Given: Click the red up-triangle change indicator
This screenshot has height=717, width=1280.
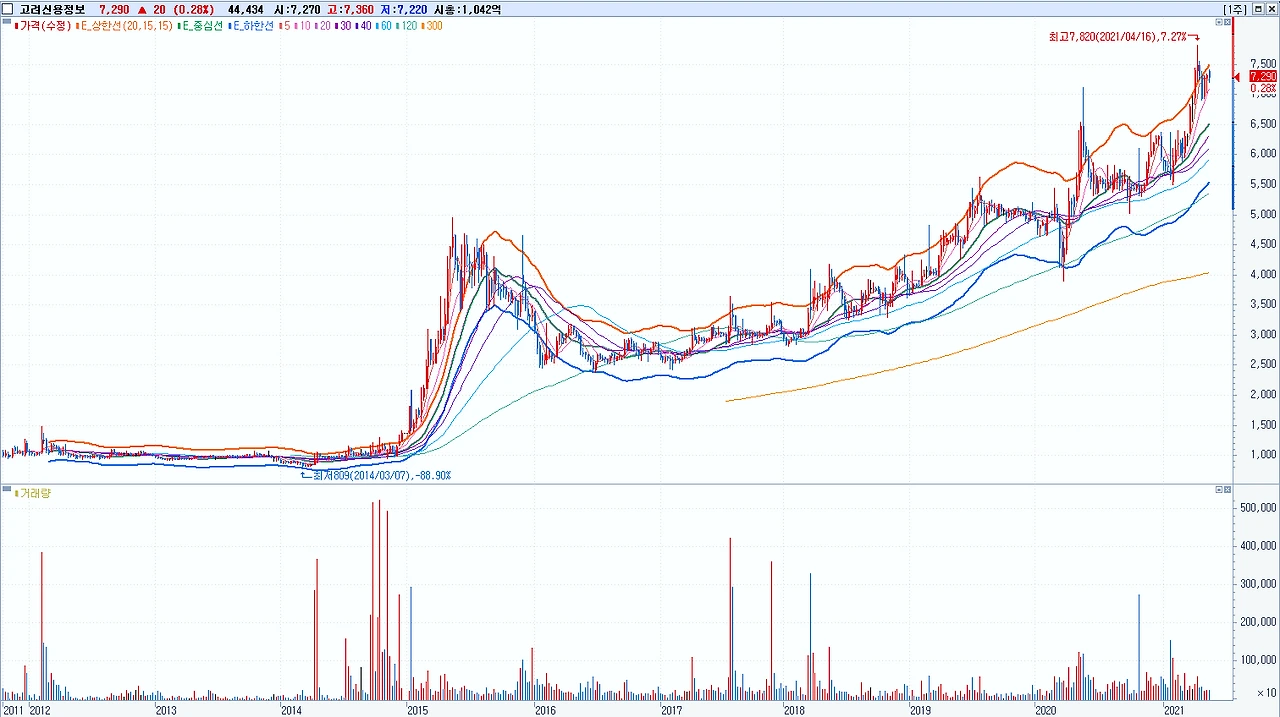Looking at the screenshot, I should pyautogui.click(x=142, y=9).
